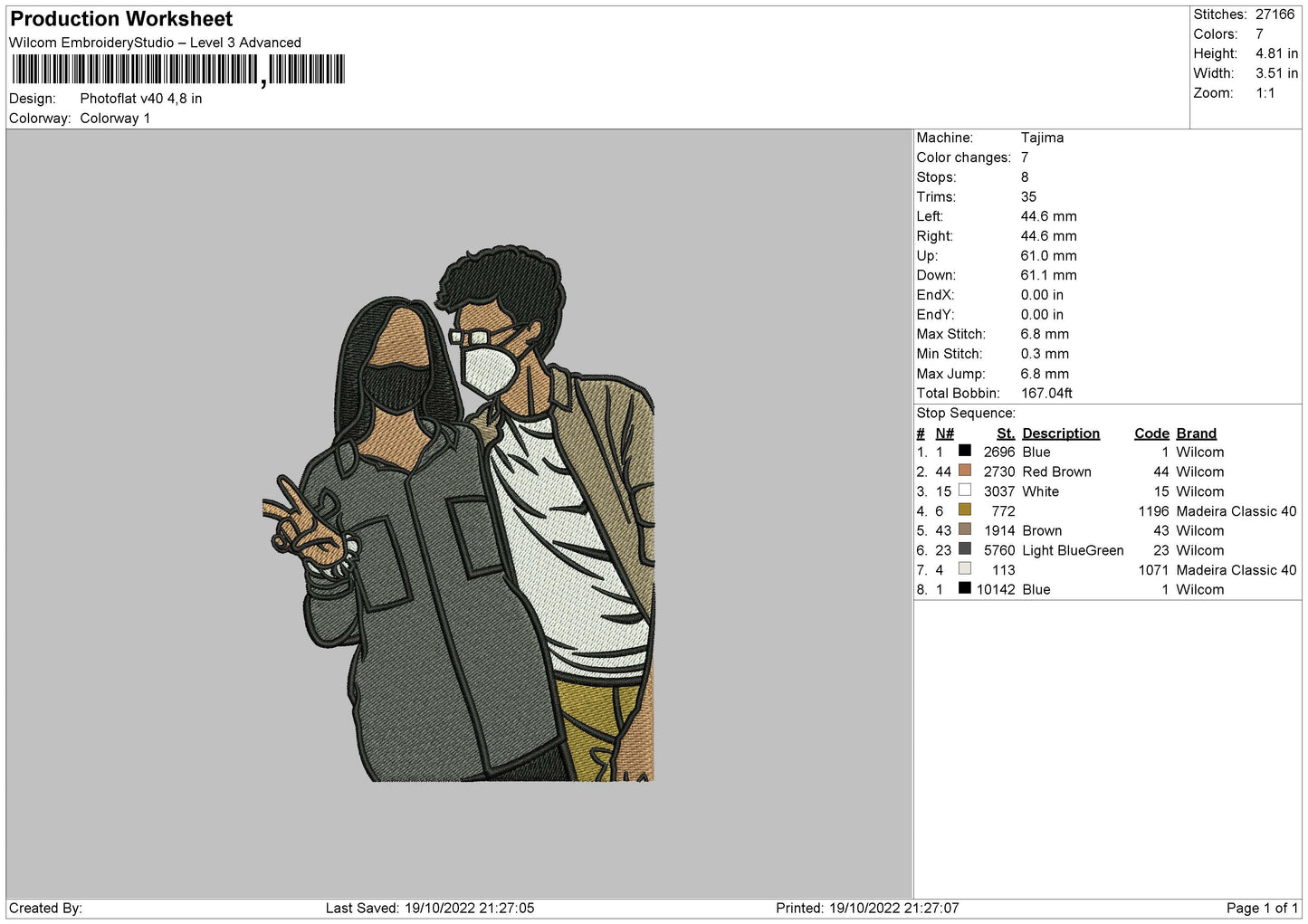Screen dimensions: 1308x924
Task: Click the barcode under the worksheet title
Action: 178,70
